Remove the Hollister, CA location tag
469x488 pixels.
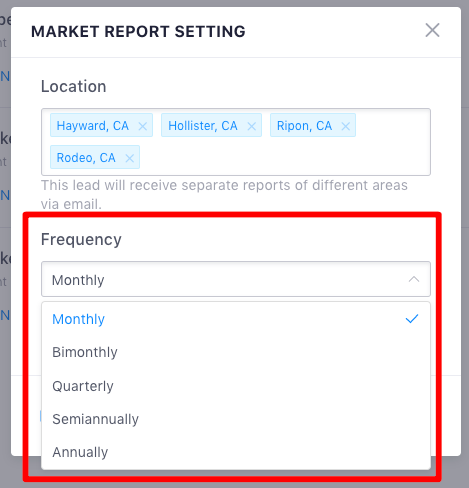(252, 126)
